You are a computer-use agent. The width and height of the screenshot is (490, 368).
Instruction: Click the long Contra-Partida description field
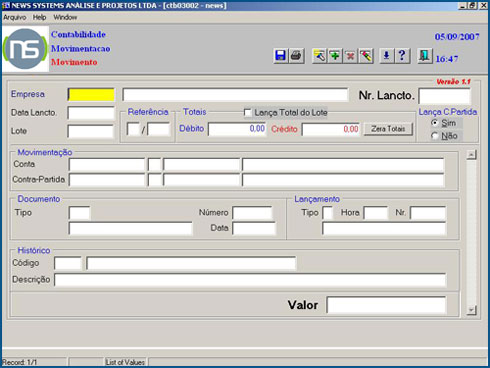click(343, 180)
